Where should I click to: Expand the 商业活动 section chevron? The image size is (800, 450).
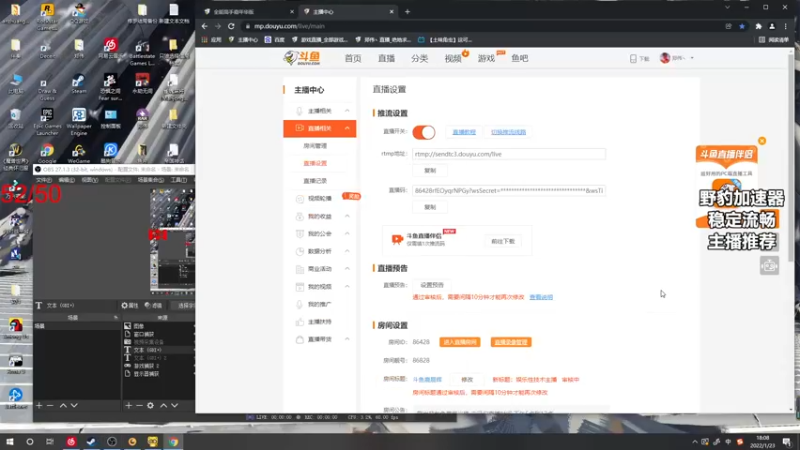347,269
